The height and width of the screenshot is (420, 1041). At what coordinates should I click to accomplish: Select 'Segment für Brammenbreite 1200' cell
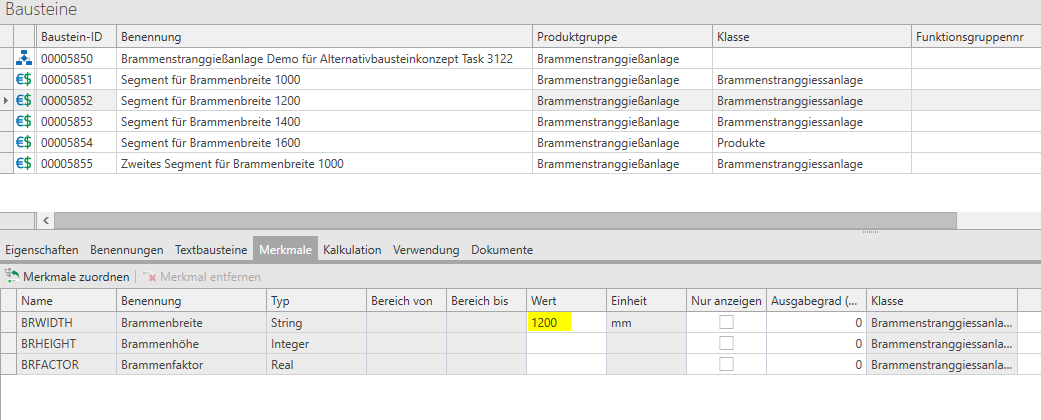pyautogui.click(x=324, y=101)
